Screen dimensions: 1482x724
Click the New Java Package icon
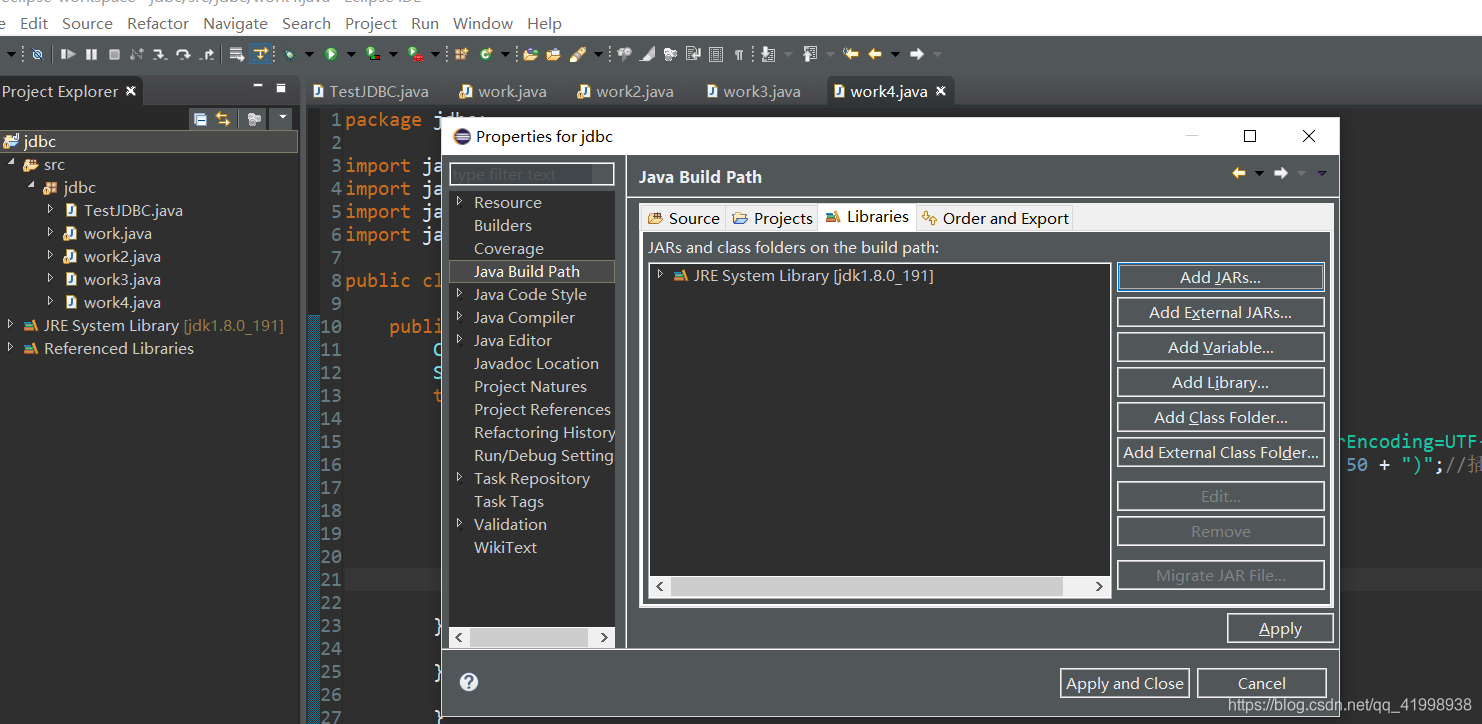pyautogui.click(x=461, y=54)
